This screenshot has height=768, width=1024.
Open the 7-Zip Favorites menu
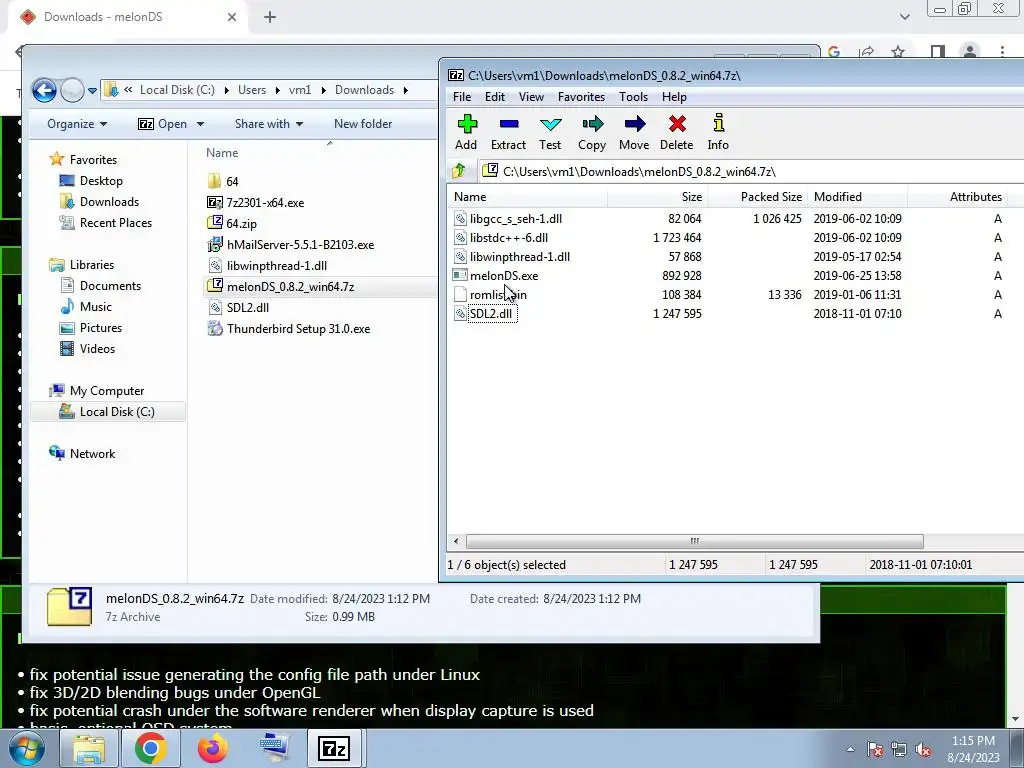point(581,97)
